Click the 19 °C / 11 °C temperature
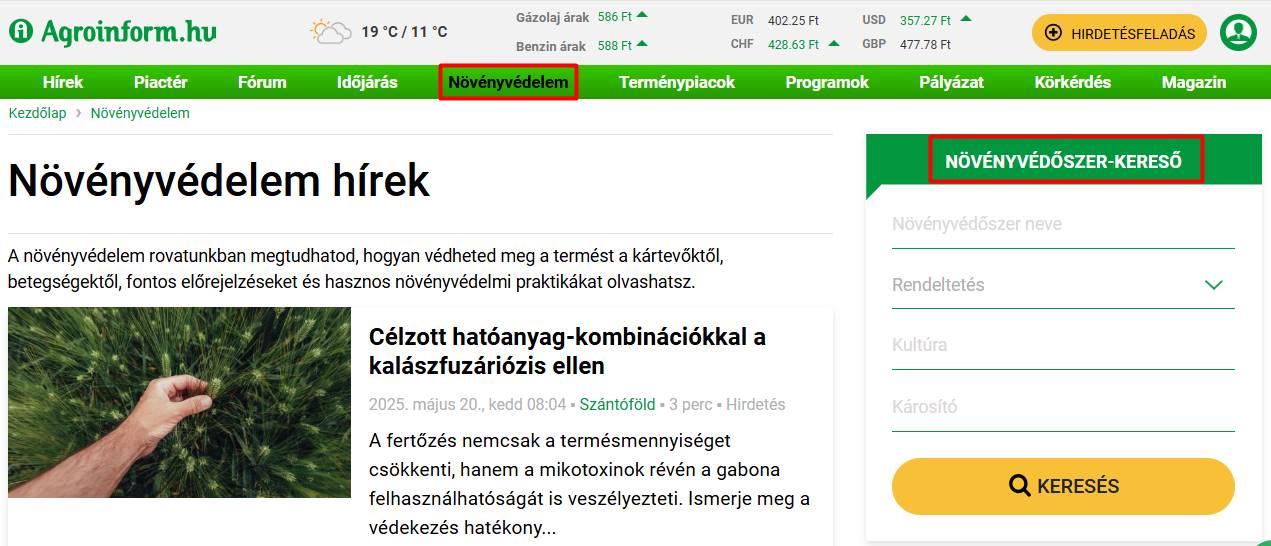 [x=404, y=32]
